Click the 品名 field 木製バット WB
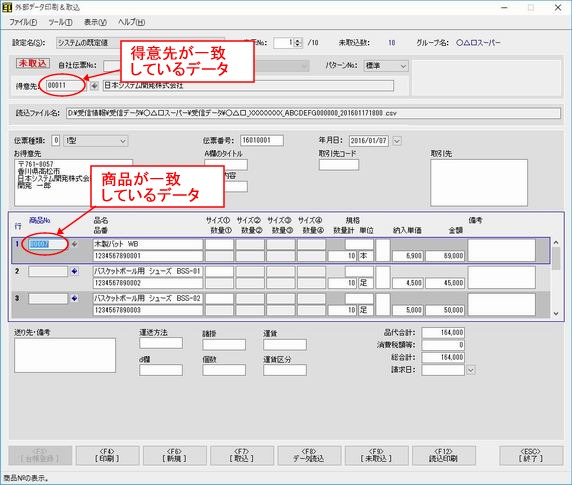 (x=148, y=244)
